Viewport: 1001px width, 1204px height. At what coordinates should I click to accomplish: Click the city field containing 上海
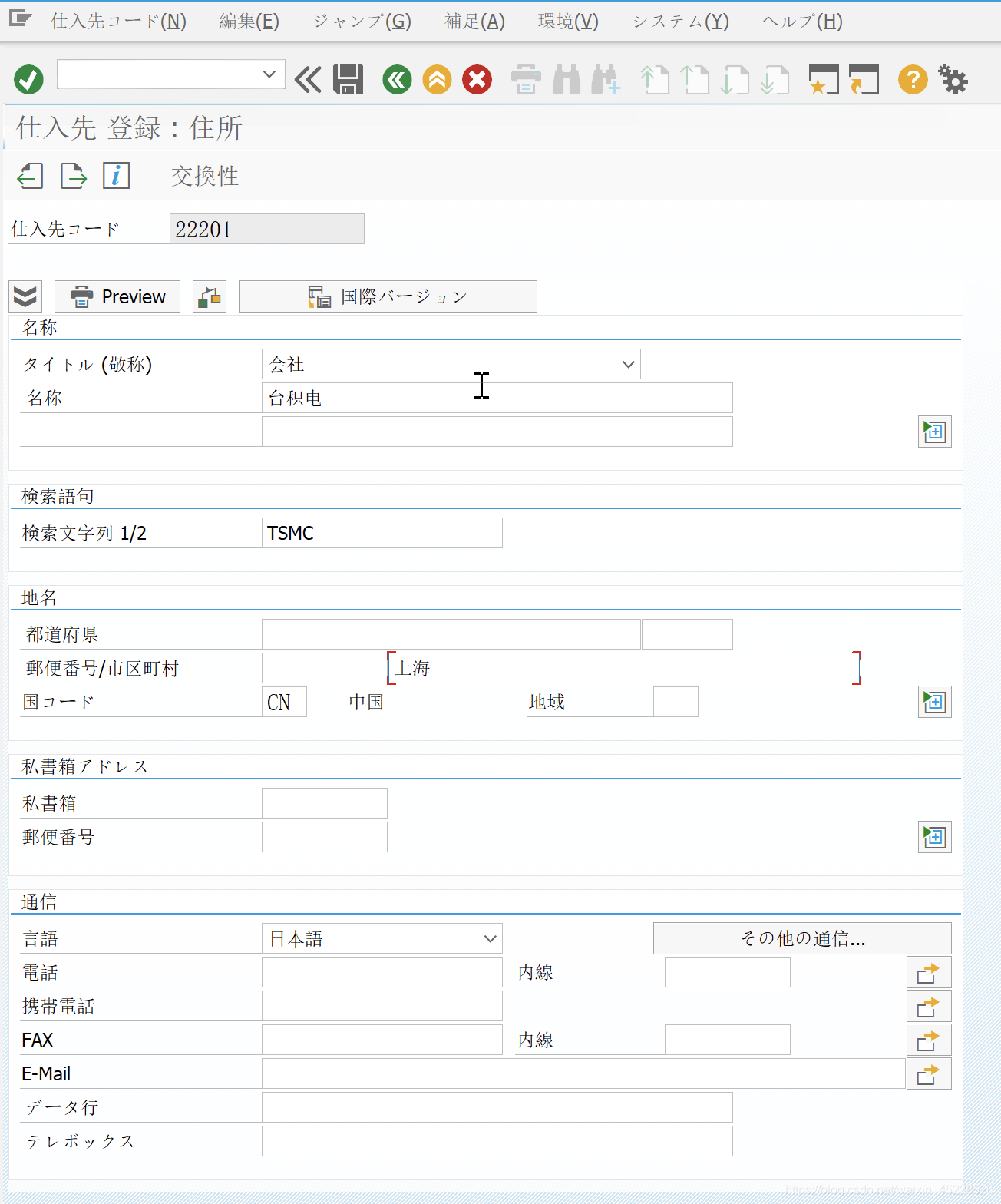pos(624,668)
